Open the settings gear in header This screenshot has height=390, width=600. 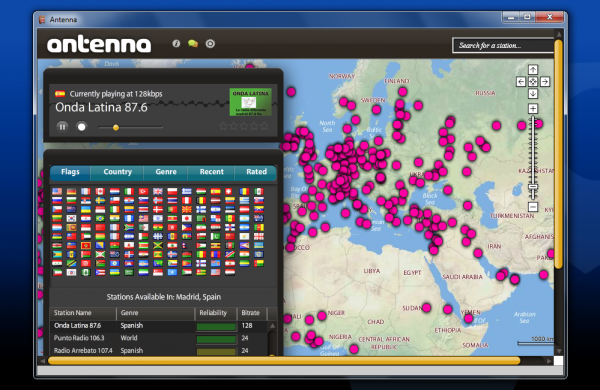click(210, 44)
